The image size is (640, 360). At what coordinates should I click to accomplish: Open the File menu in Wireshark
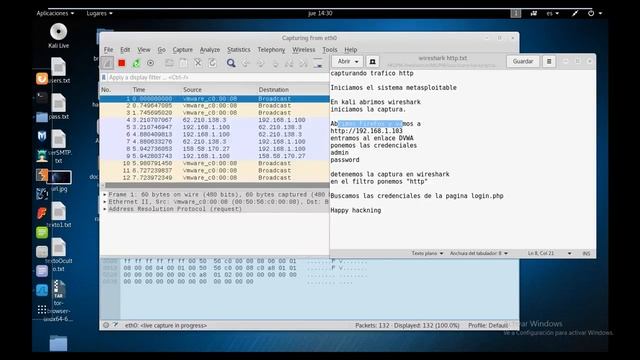tap(108, 50)
